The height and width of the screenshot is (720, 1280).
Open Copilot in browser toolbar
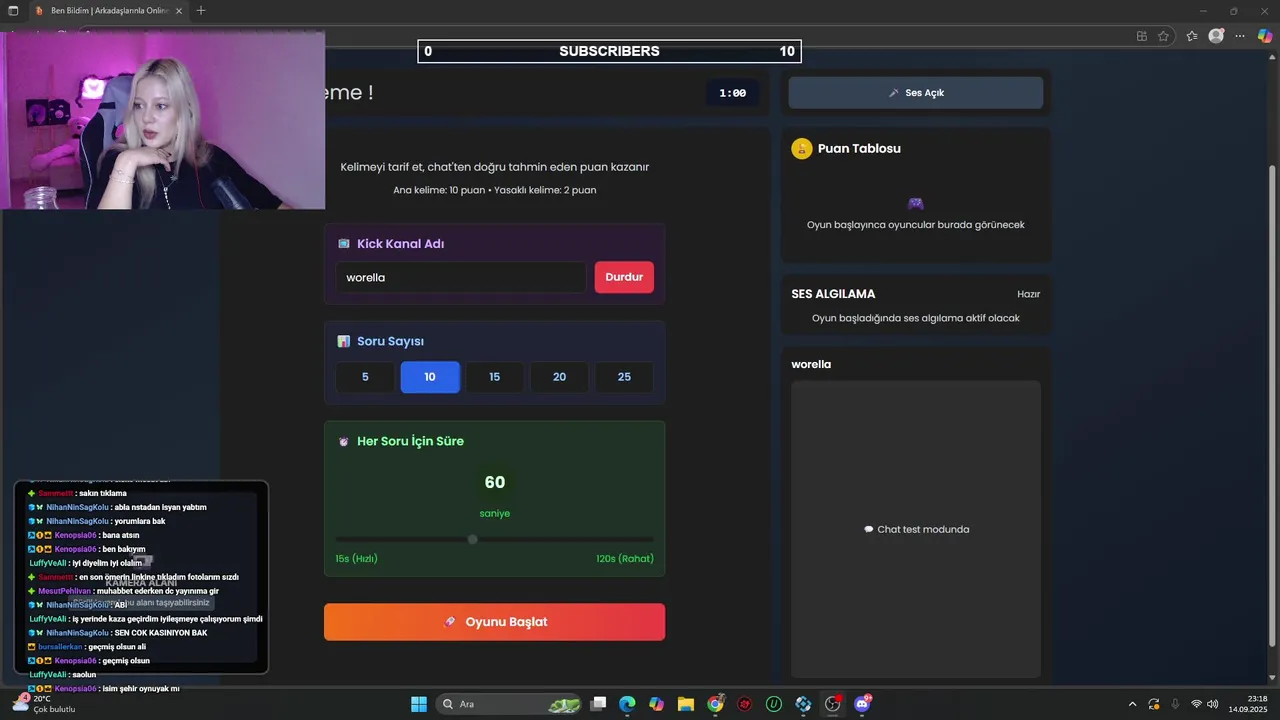(1265, 36)
